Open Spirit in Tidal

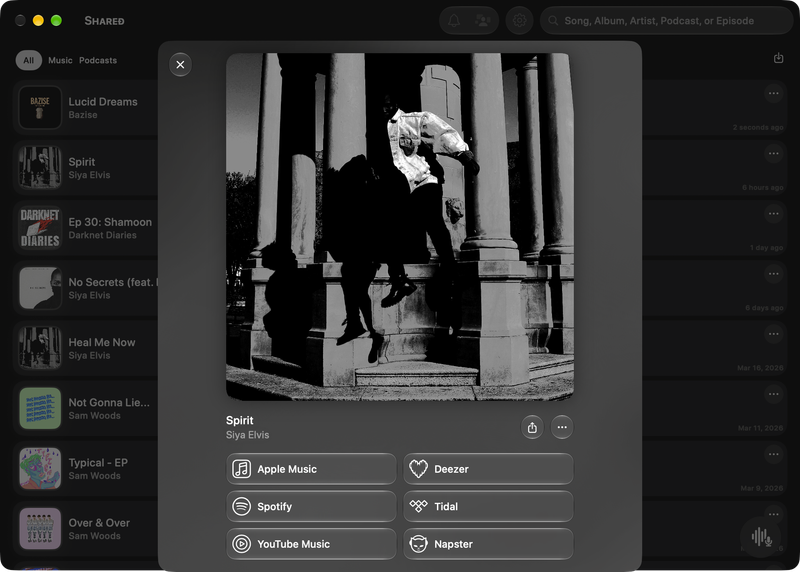pos(488,506)
